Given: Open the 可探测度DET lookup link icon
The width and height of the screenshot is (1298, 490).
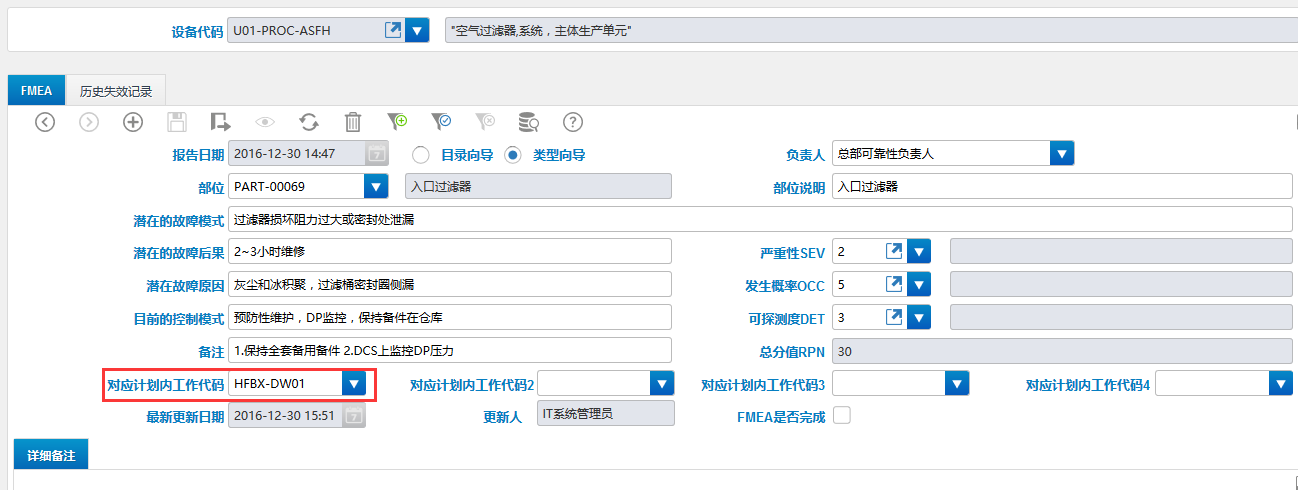Looking at the screenshot, I should (895, 317).
